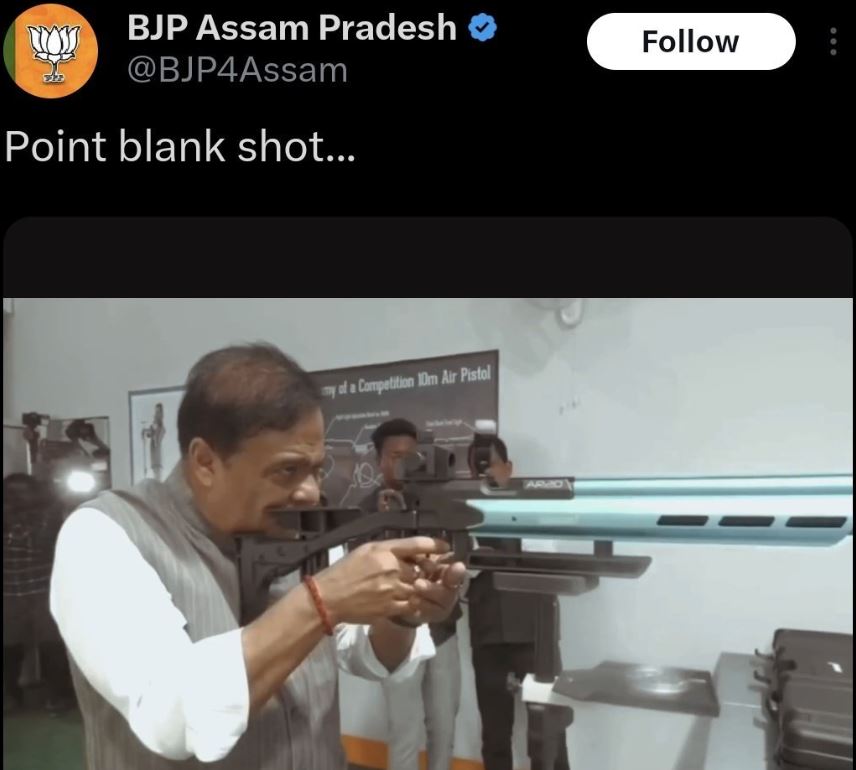Open the three-dot more options menu
Image resolution: width=856 pixels, height=770 pixels.
[833, 42]
